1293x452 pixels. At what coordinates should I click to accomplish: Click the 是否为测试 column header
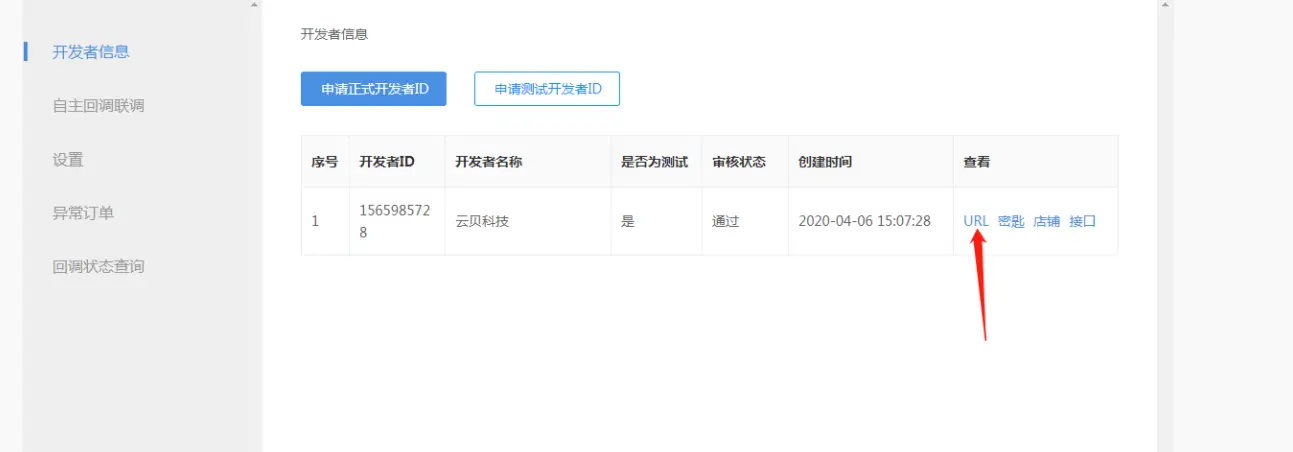pos(655,162)
